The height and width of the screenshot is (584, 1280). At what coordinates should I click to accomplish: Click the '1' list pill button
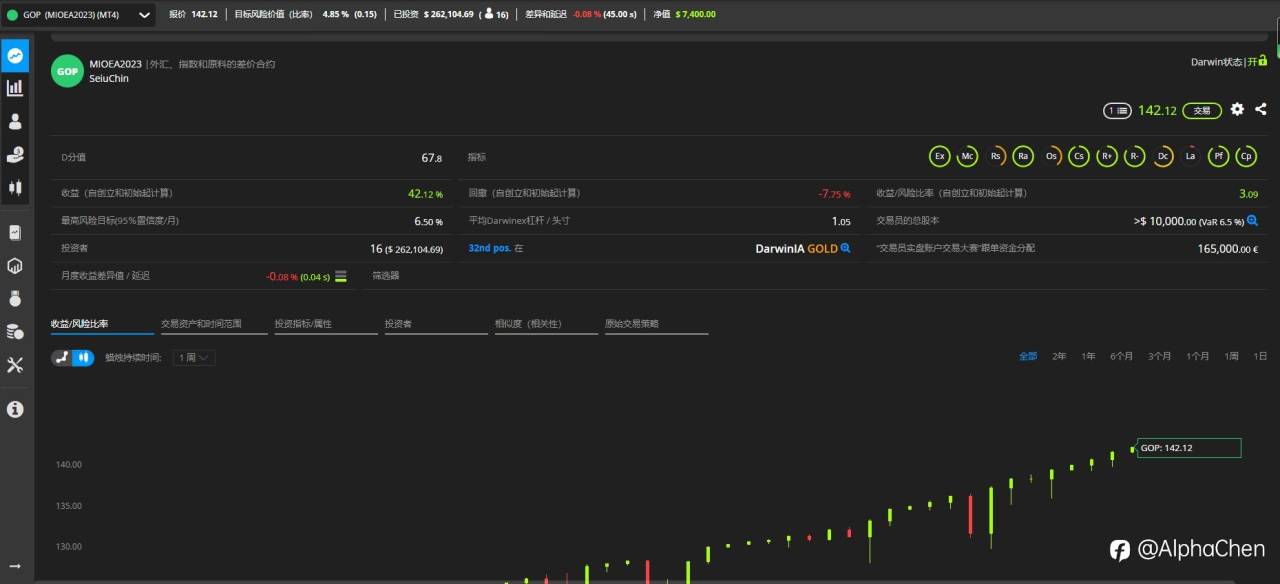1117,110
